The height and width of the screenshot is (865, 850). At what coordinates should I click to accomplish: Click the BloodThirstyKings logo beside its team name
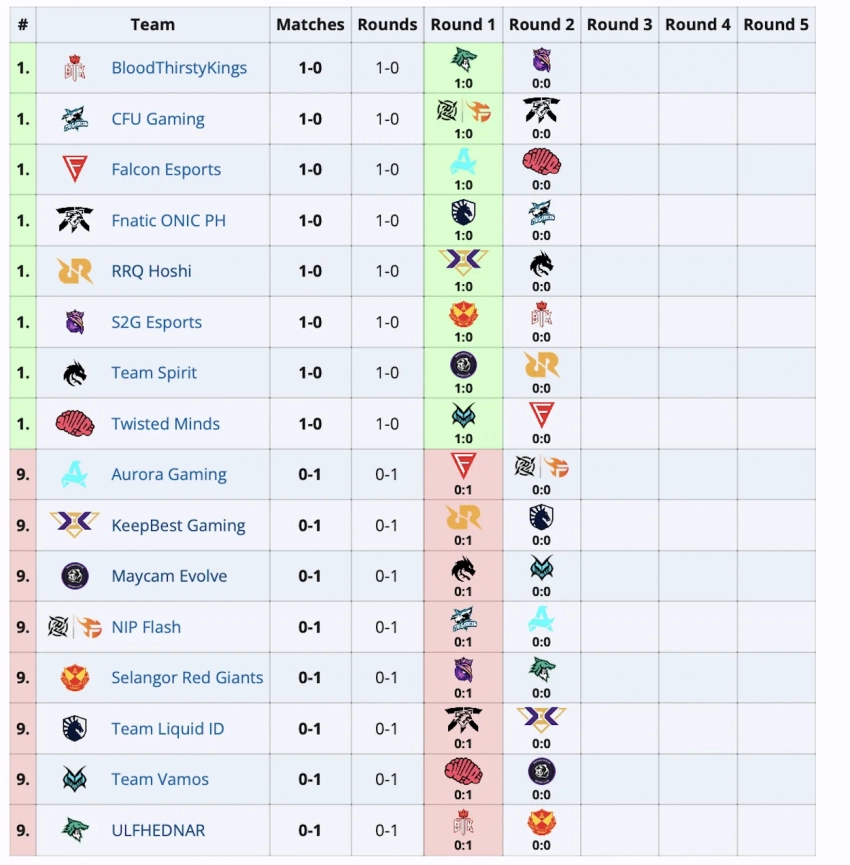(x=75, y=68)
